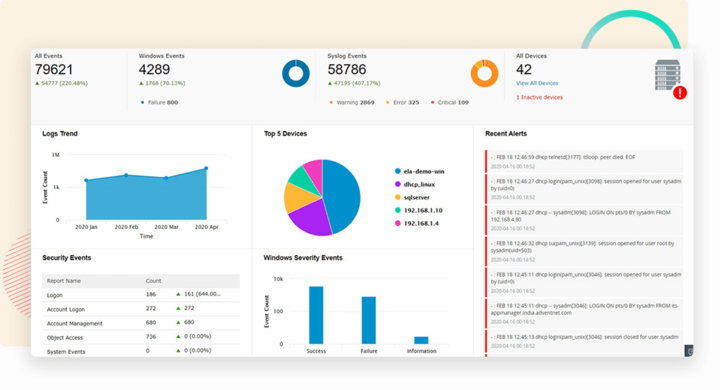The image size is (720, 390).
Task: Click the green arrow in Account Management row
Action: (178, 322)
